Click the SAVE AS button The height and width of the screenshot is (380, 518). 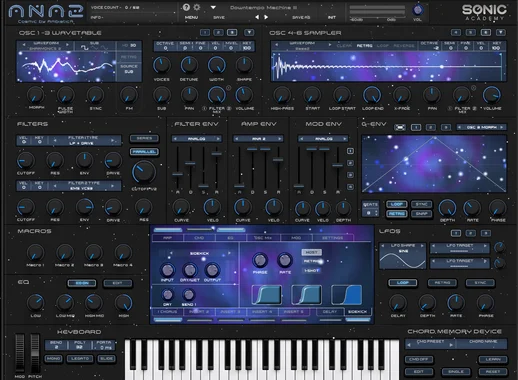[301, 17]
